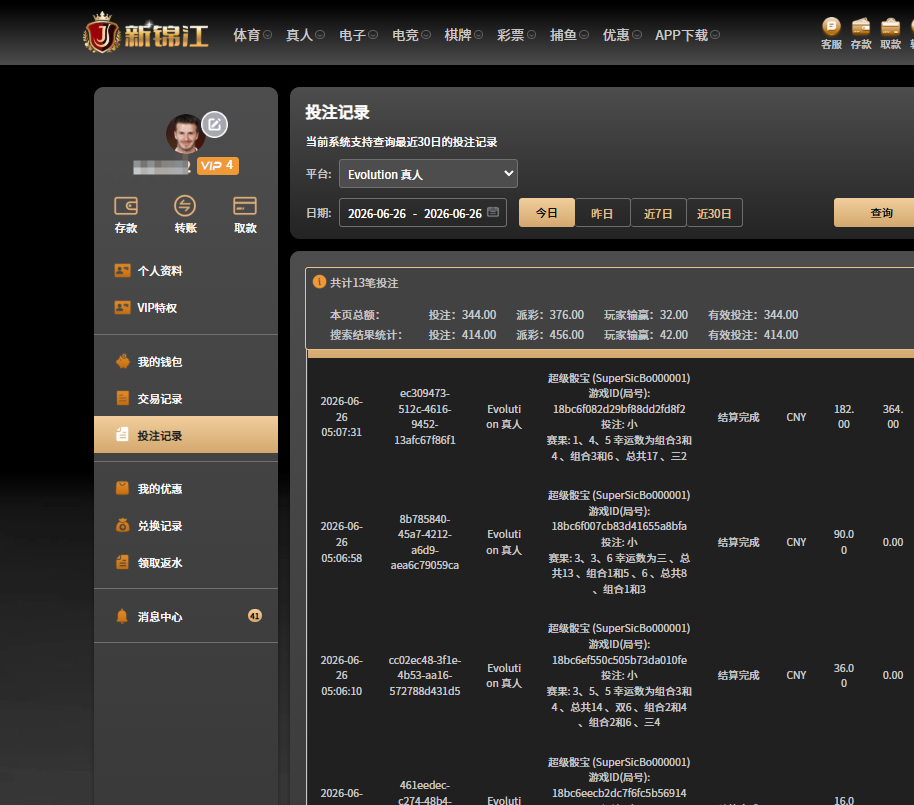914x805 pixels.
Task: Open 取款 withdrawal in sidebar panel
Action: (245, 215)
